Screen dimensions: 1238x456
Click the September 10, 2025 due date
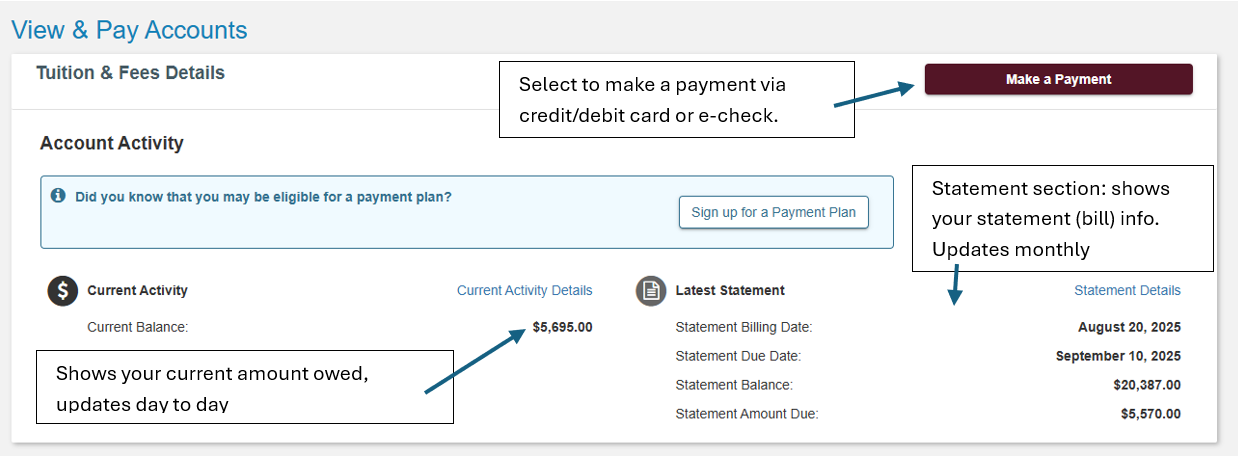pyautogui.click(x=1118, y=356)
